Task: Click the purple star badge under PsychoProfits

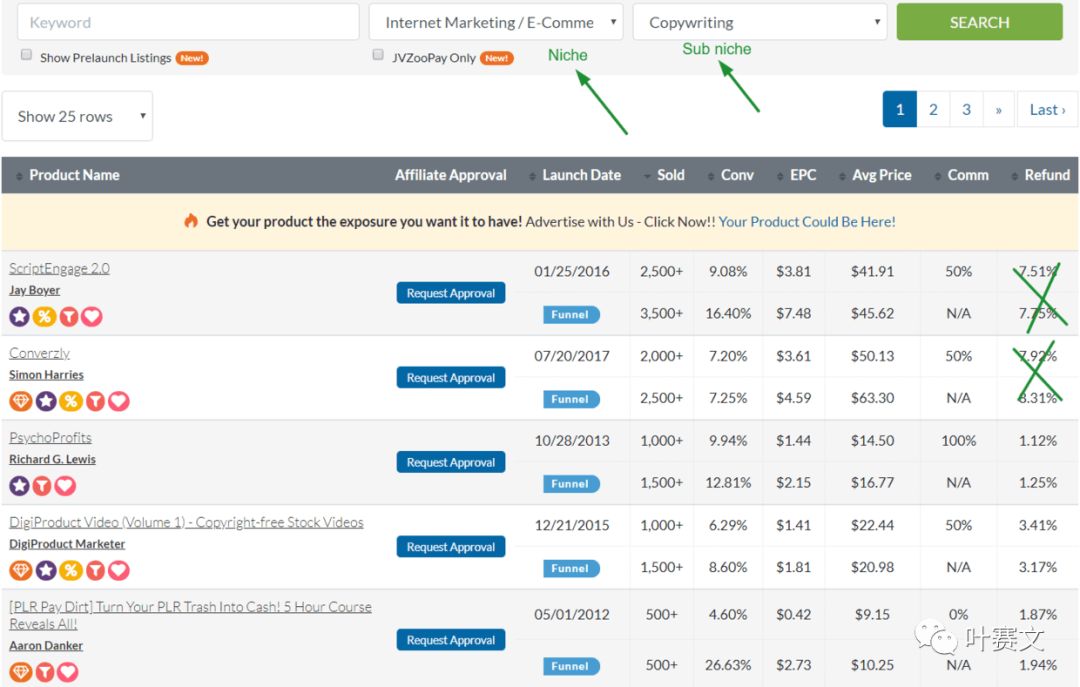Action: pos(19,486)
